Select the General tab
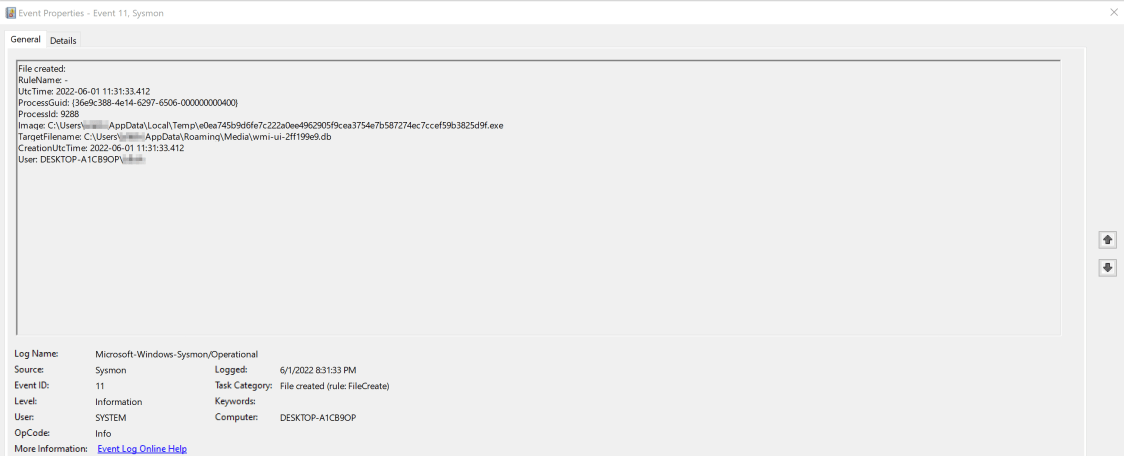1124x456 pixels. point(25,39)
